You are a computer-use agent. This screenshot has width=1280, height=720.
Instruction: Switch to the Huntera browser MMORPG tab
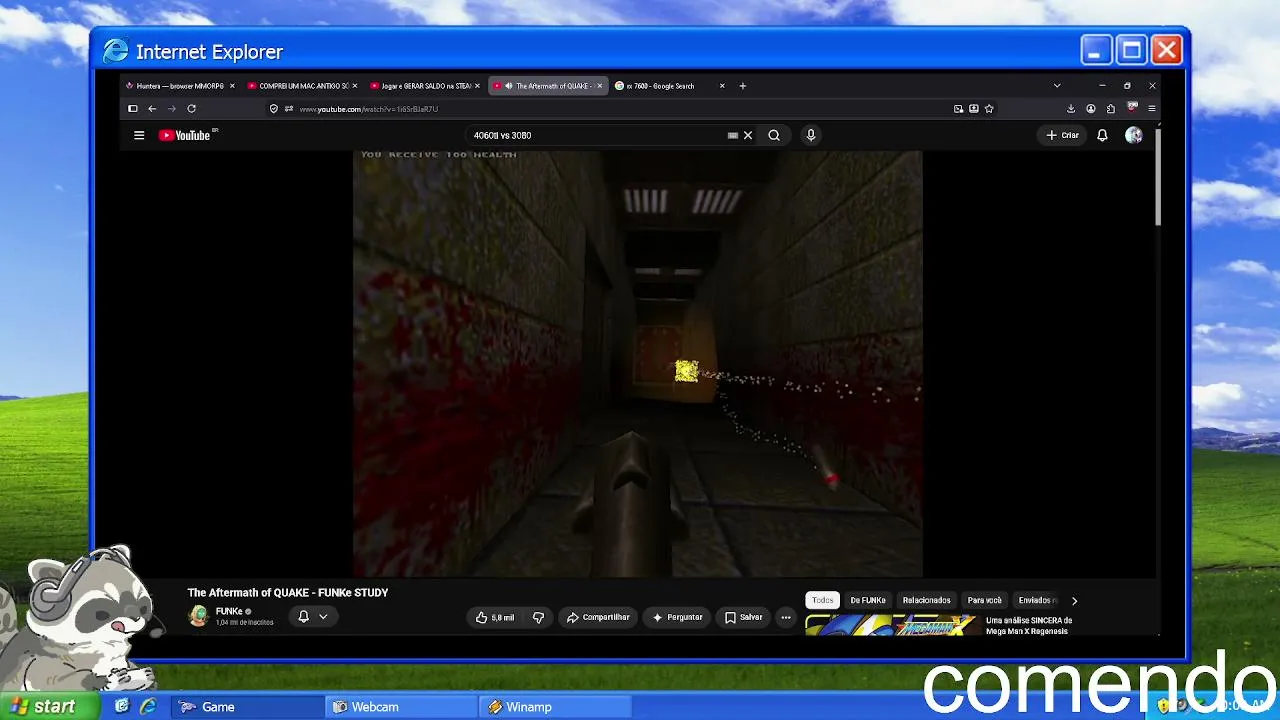pyautogui.click(x=180, y=86)
